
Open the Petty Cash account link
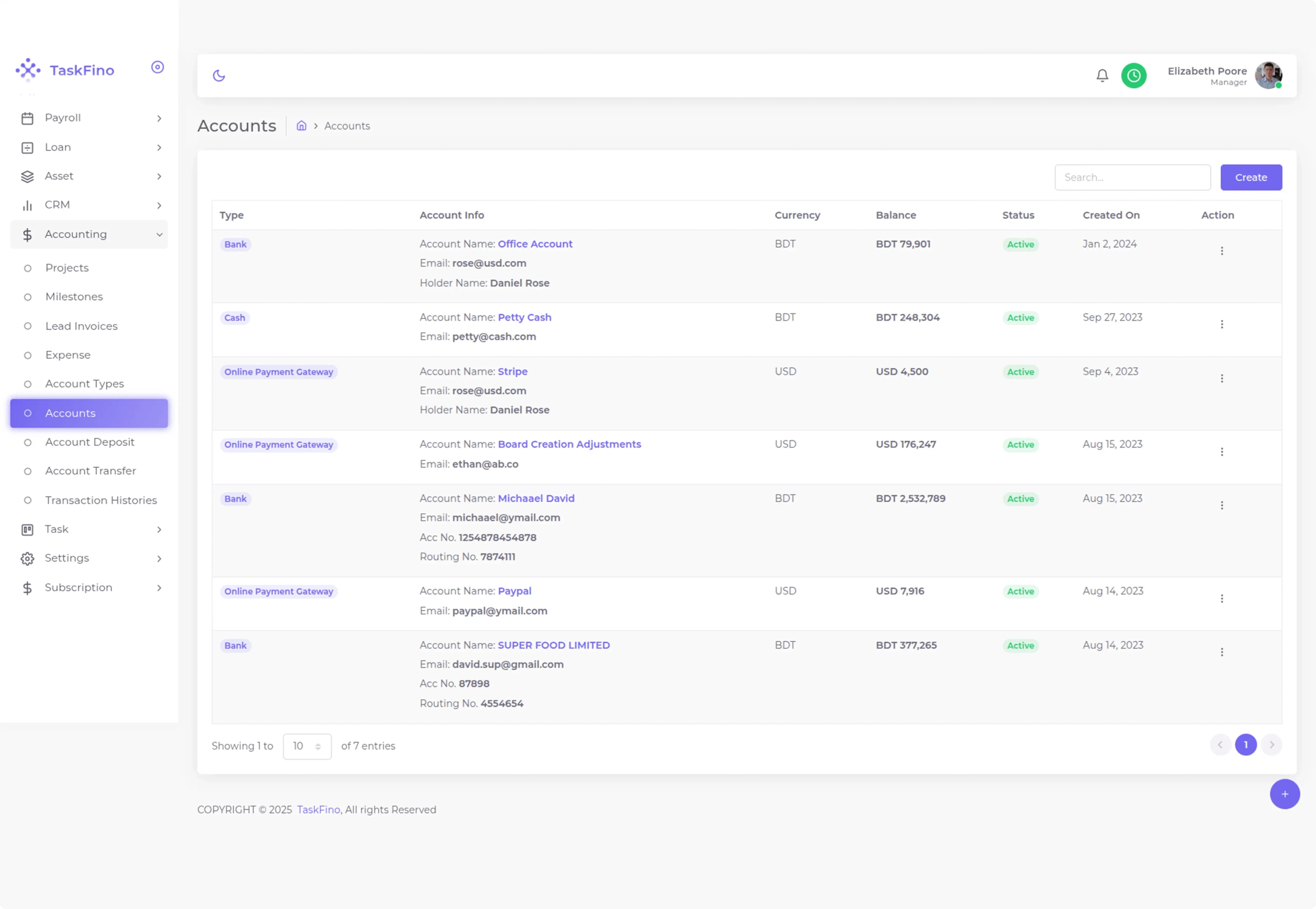point(524,317)
